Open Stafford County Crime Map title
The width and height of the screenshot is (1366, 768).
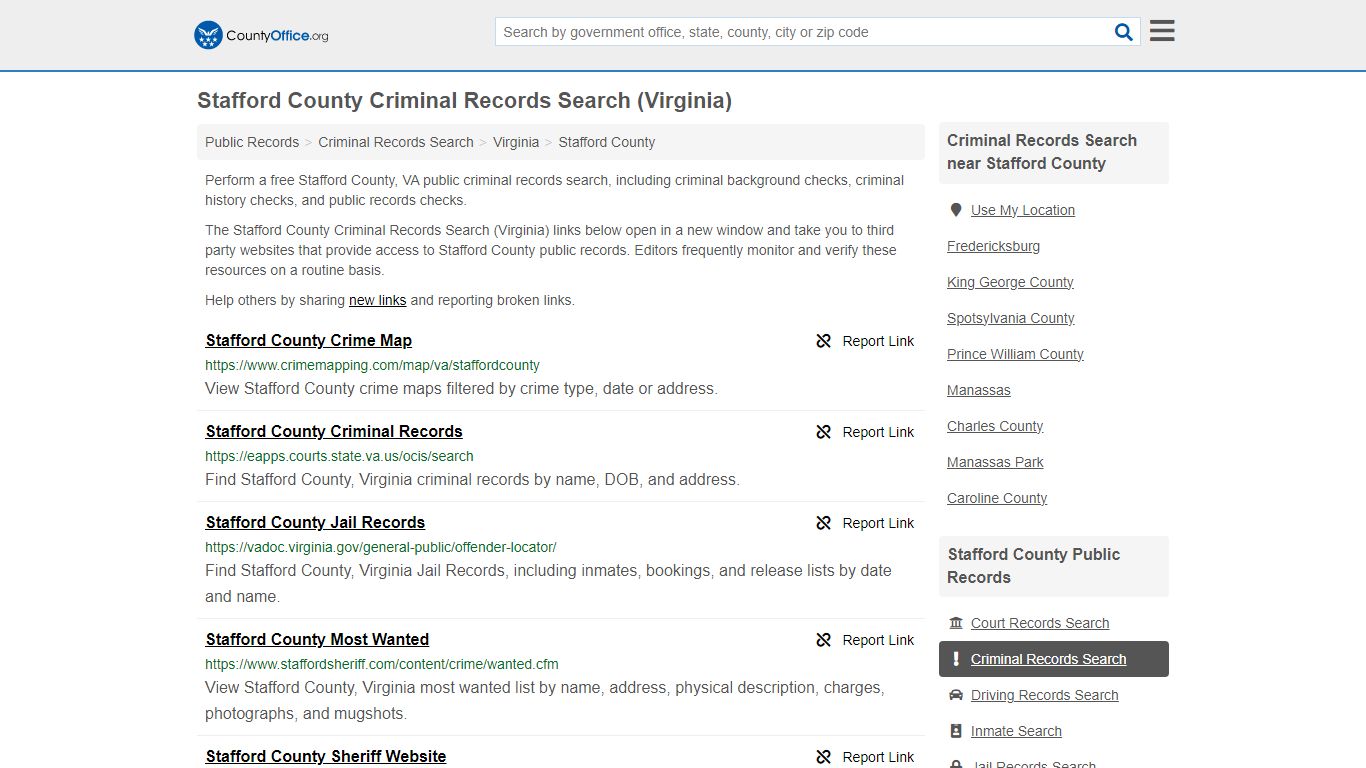[x=309, y=340]
